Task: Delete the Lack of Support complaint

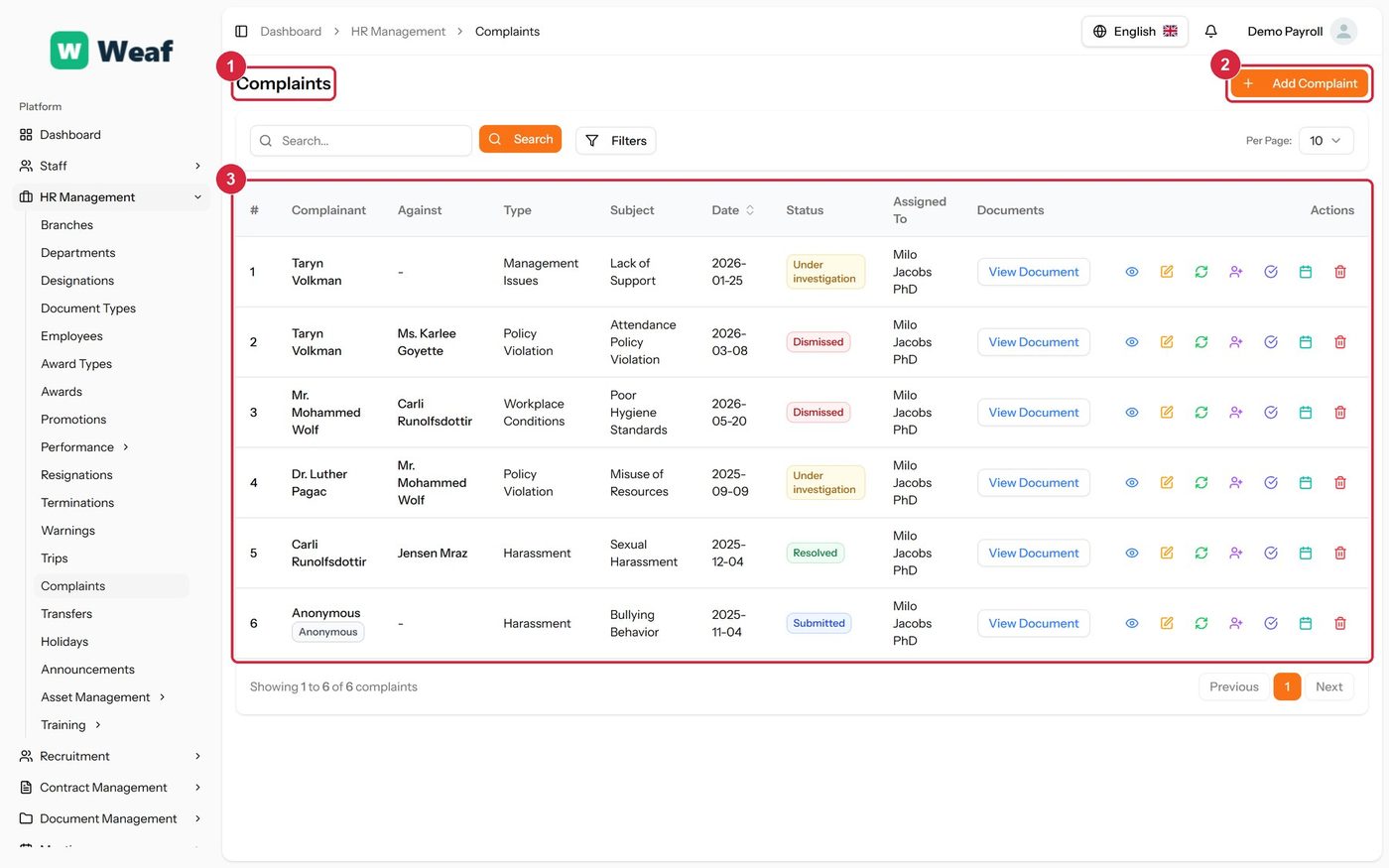Action: [x=1340, y=272]
